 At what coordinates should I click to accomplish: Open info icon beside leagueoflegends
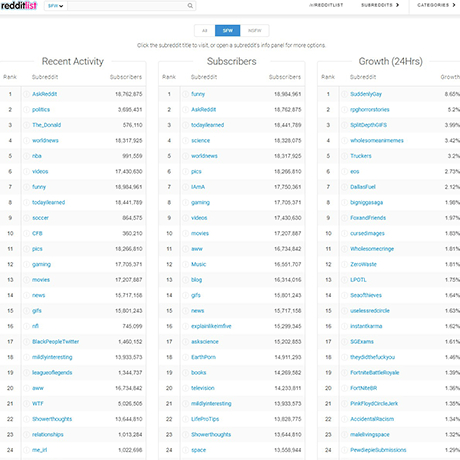tap(26, 373)
